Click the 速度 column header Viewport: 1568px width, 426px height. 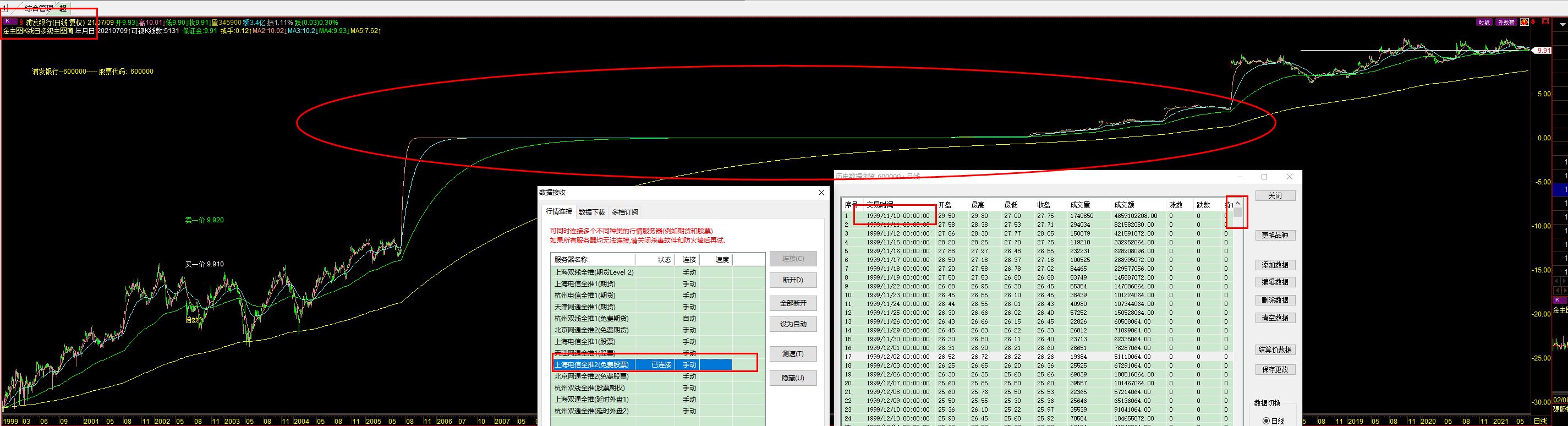click(x=716, y=260)
